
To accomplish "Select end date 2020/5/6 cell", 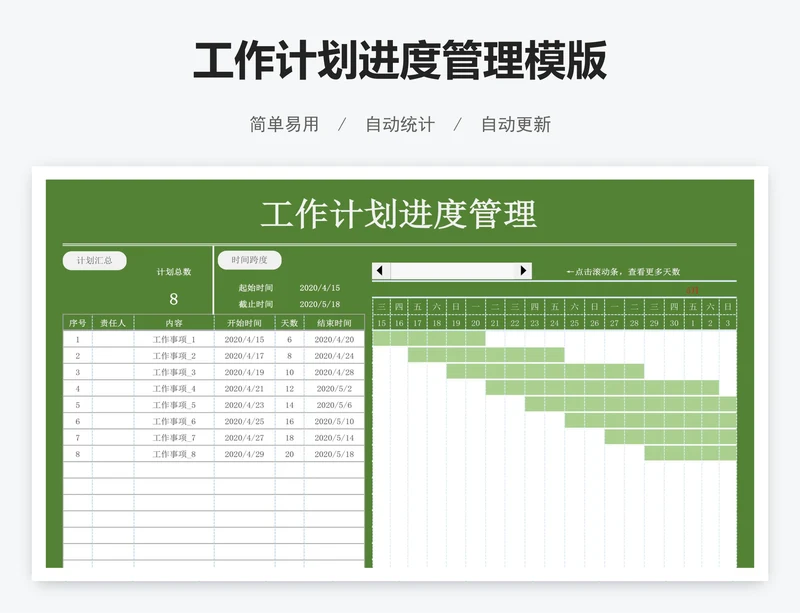I will pos(334,405).
